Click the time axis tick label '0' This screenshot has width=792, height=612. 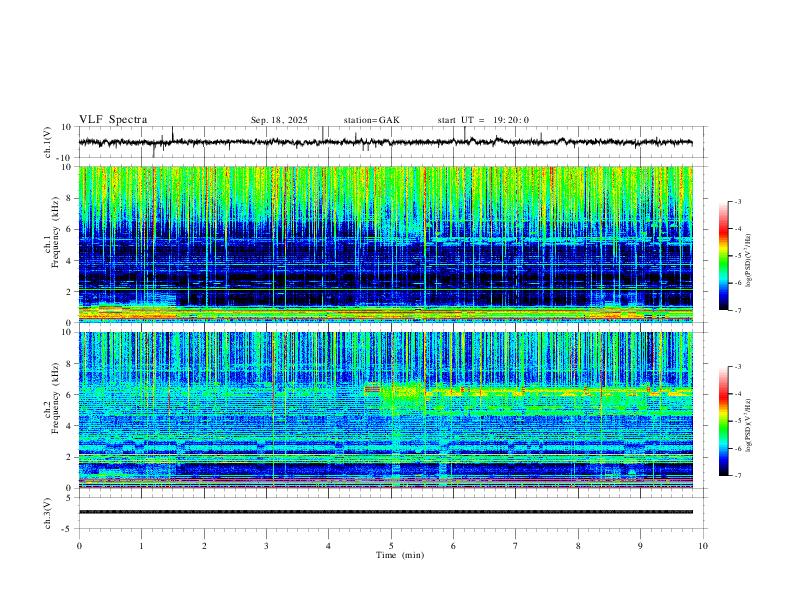coord(79,546)
